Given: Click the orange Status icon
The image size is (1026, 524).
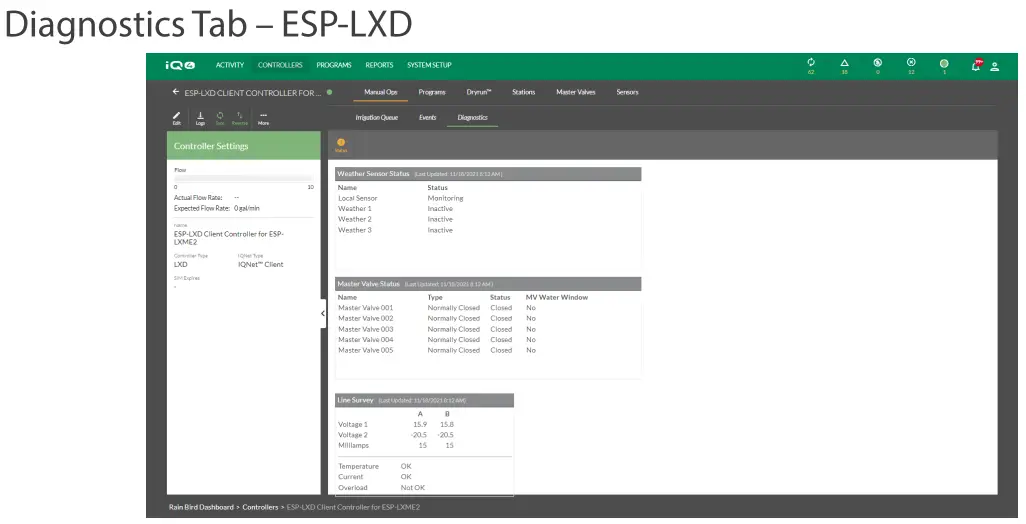Looking at the screenshot, I should point(341,145).
